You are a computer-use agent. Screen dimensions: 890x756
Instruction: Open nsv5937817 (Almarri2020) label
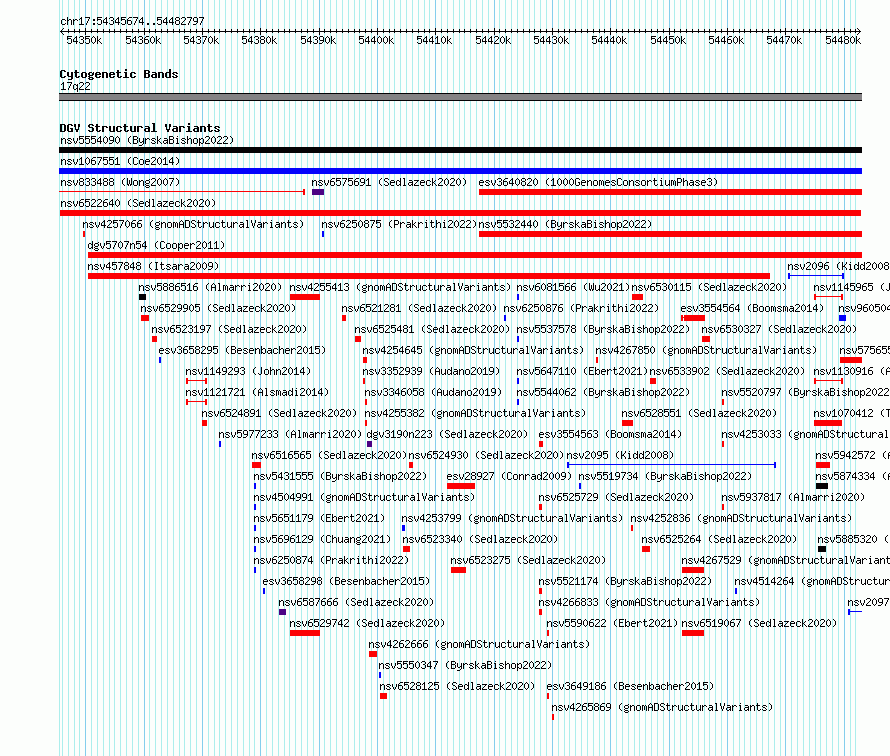pos(793,497)
